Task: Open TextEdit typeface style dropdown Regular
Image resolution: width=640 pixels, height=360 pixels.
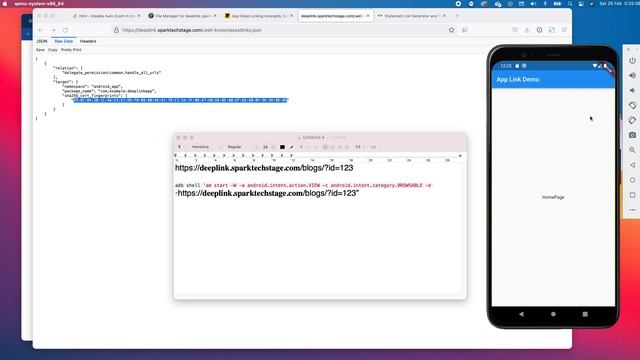Action: tap(242, 147)
